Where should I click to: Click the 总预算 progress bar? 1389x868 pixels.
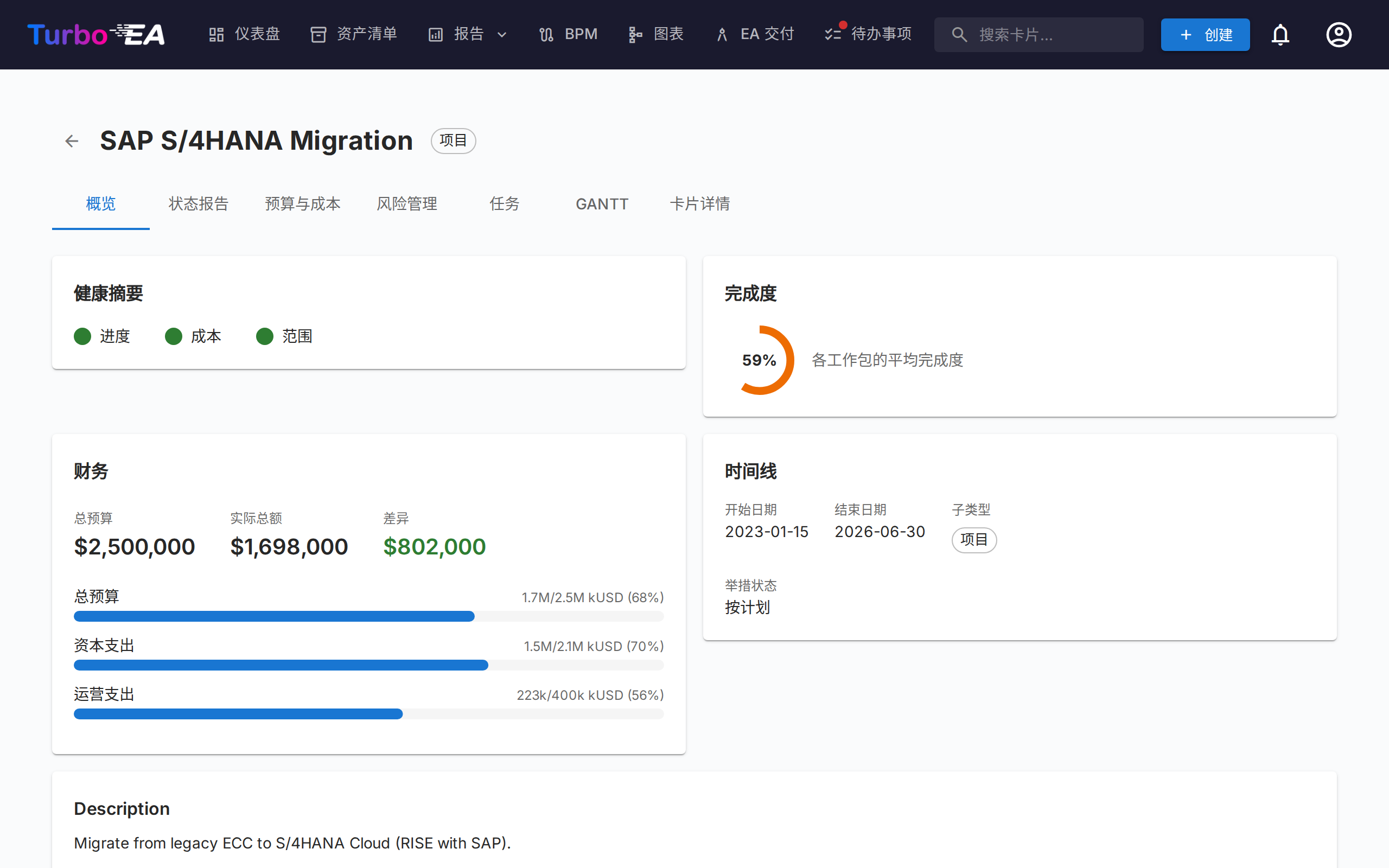(368, 617)
